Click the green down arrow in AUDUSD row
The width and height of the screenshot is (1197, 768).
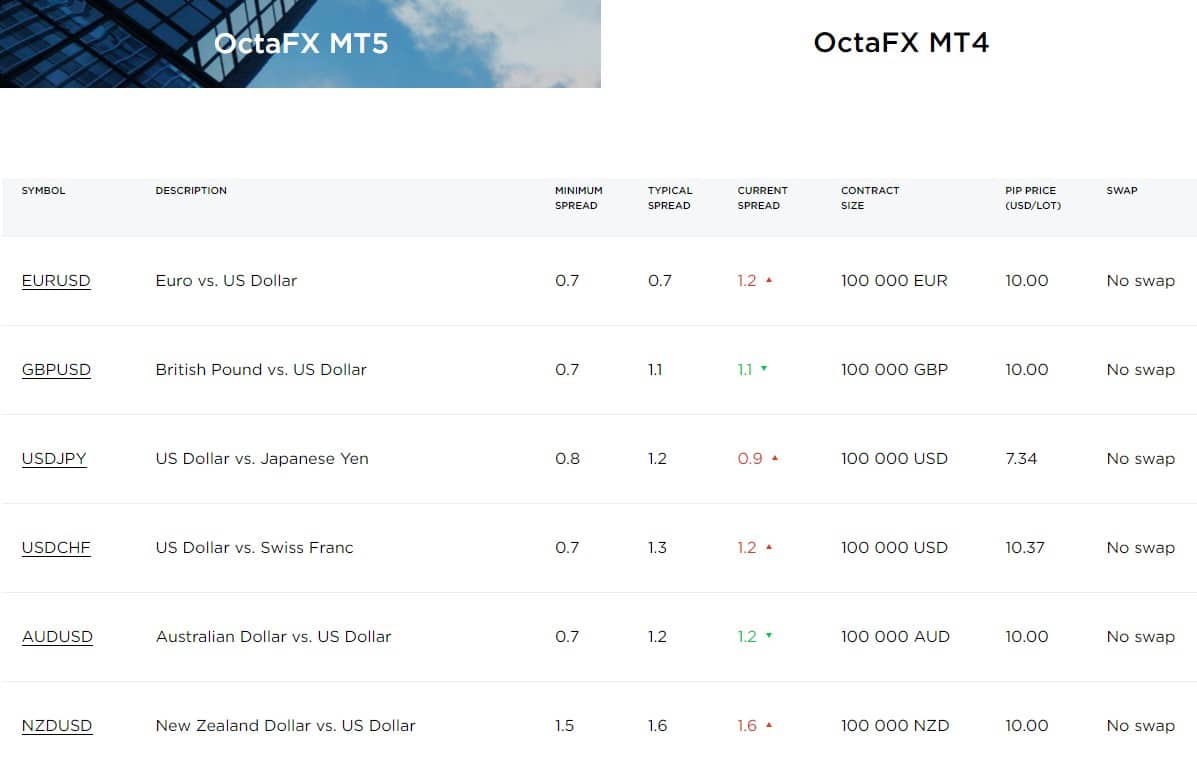(x=769, y=636)
